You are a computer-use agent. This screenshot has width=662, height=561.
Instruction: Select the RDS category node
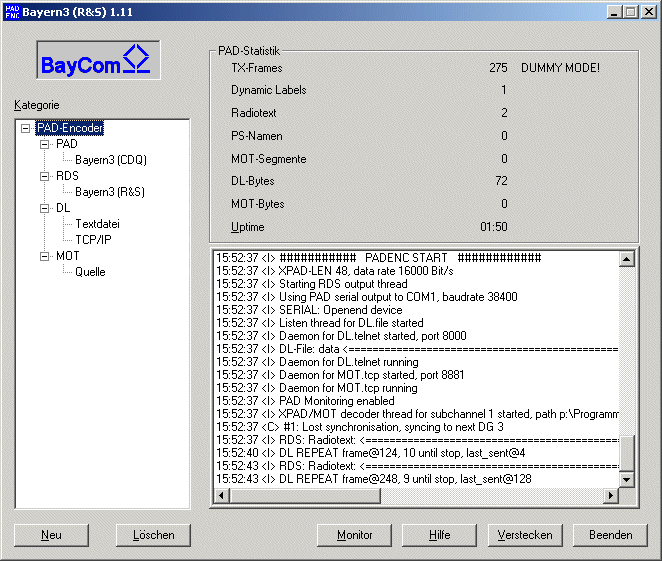[68, 176]
